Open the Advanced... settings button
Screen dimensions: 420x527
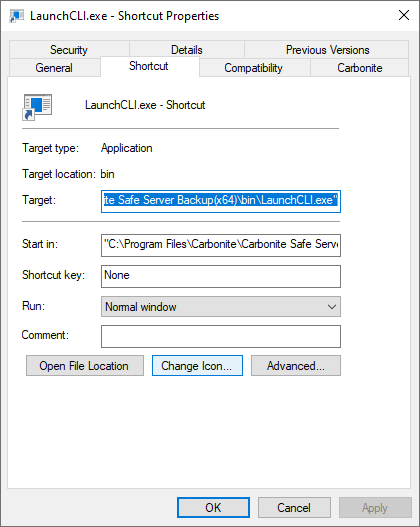296,365
